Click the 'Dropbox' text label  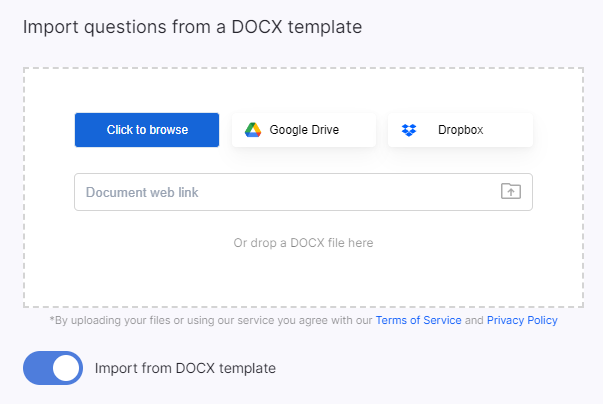[461, 130]
